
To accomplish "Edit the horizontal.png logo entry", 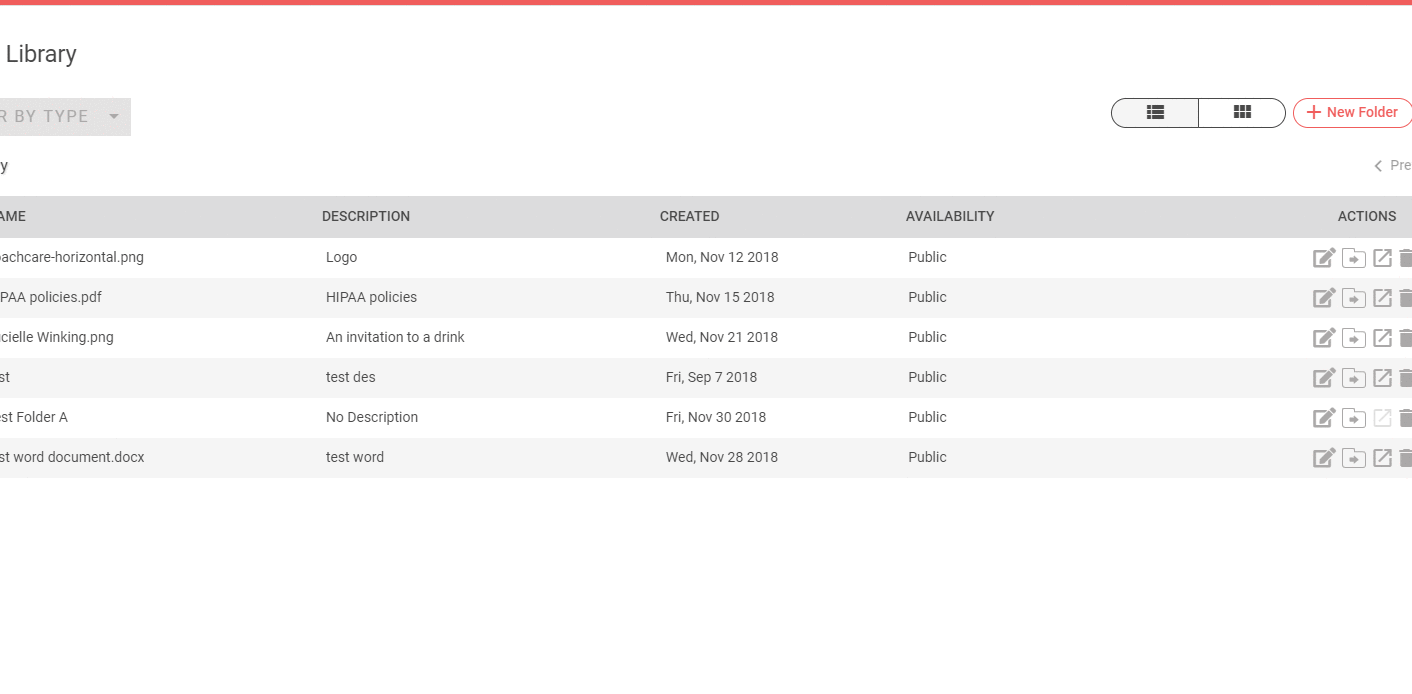I will [1324, 258].
